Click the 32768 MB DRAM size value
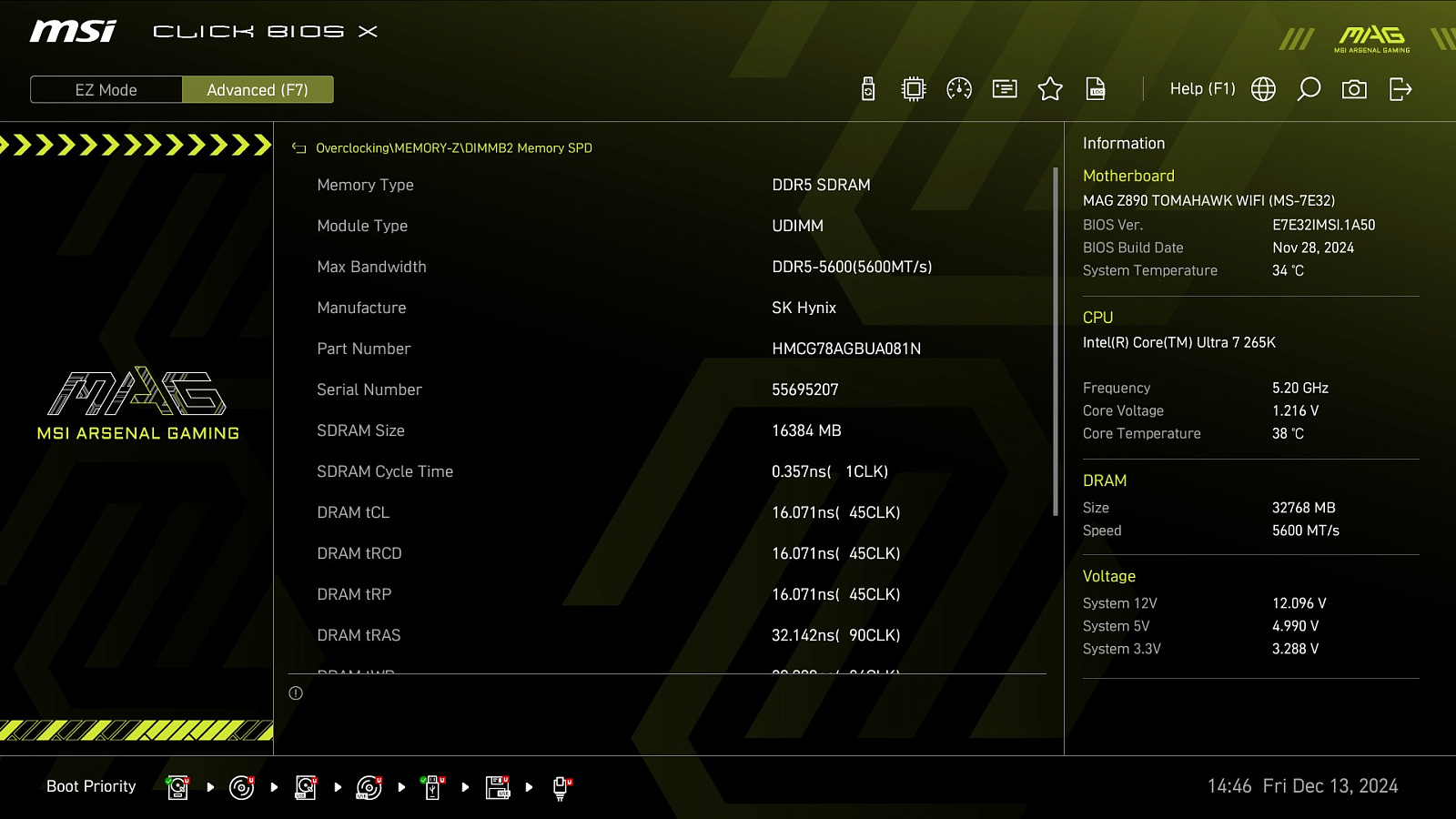This screenshot has height=819, width=1456. coord(1303,508)
